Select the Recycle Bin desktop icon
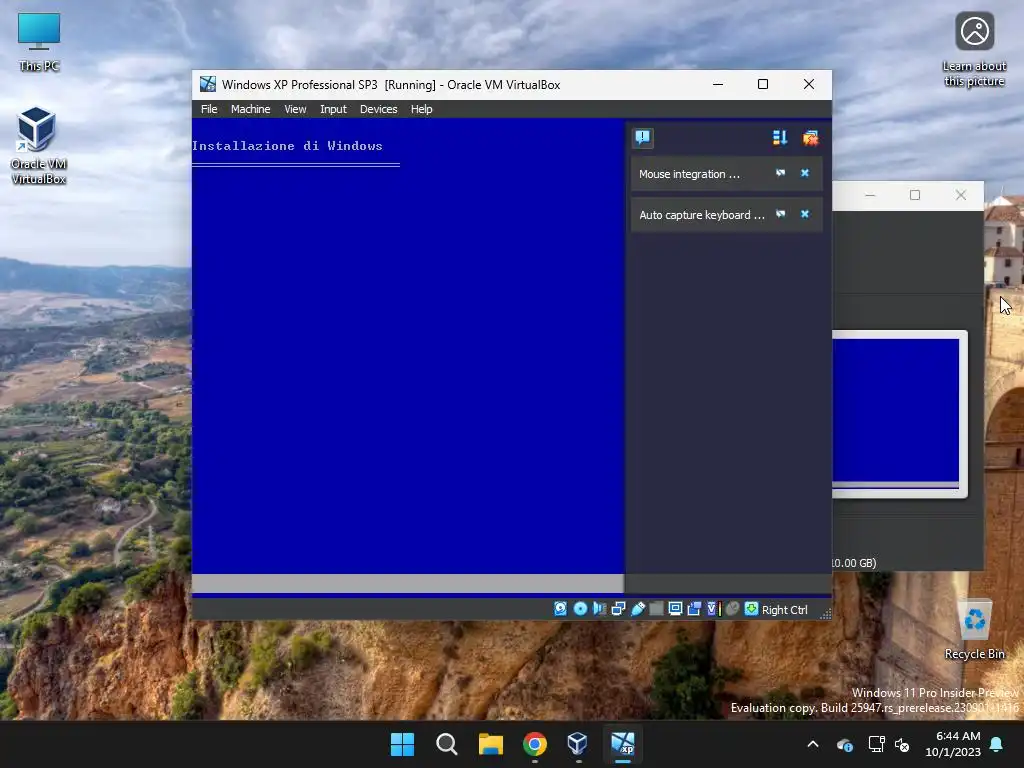Viewport: 1024px width, 768px height. 974,630
